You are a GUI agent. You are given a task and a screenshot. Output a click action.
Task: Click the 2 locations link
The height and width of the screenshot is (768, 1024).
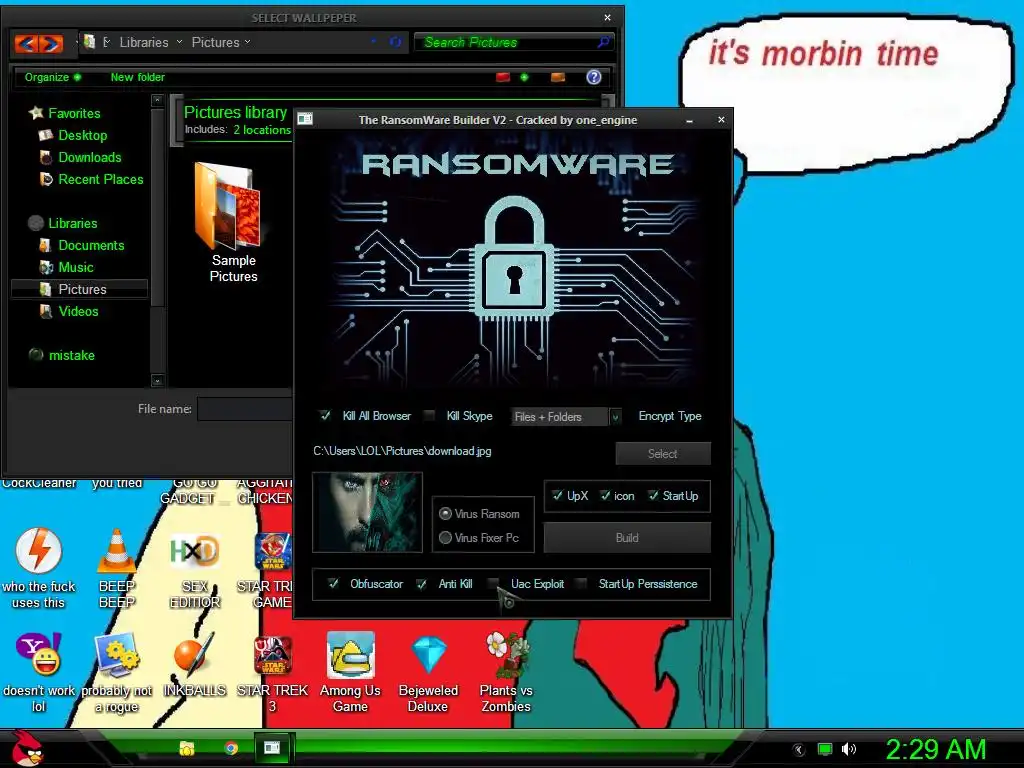point(262,129)
